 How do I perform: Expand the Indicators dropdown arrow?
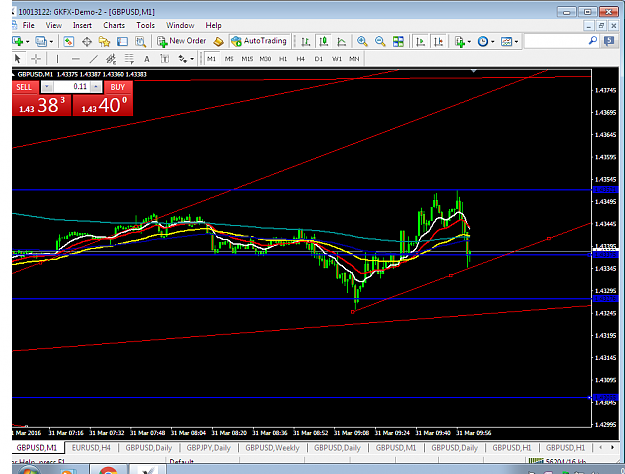click(x=469, y=41)
